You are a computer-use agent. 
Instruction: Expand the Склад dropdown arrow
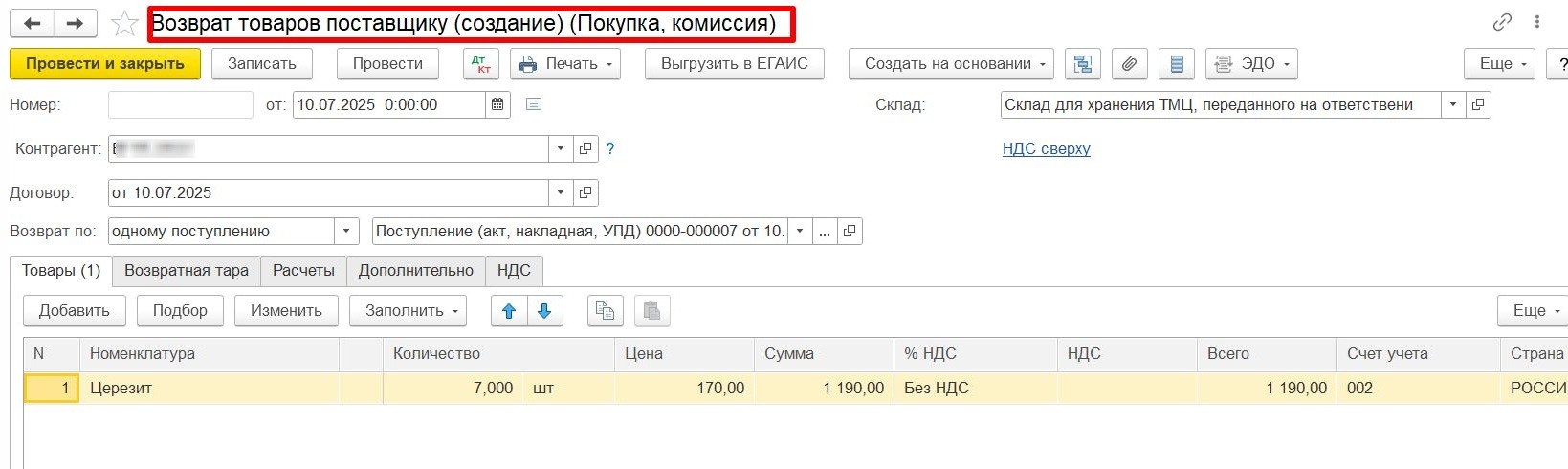1453,105
